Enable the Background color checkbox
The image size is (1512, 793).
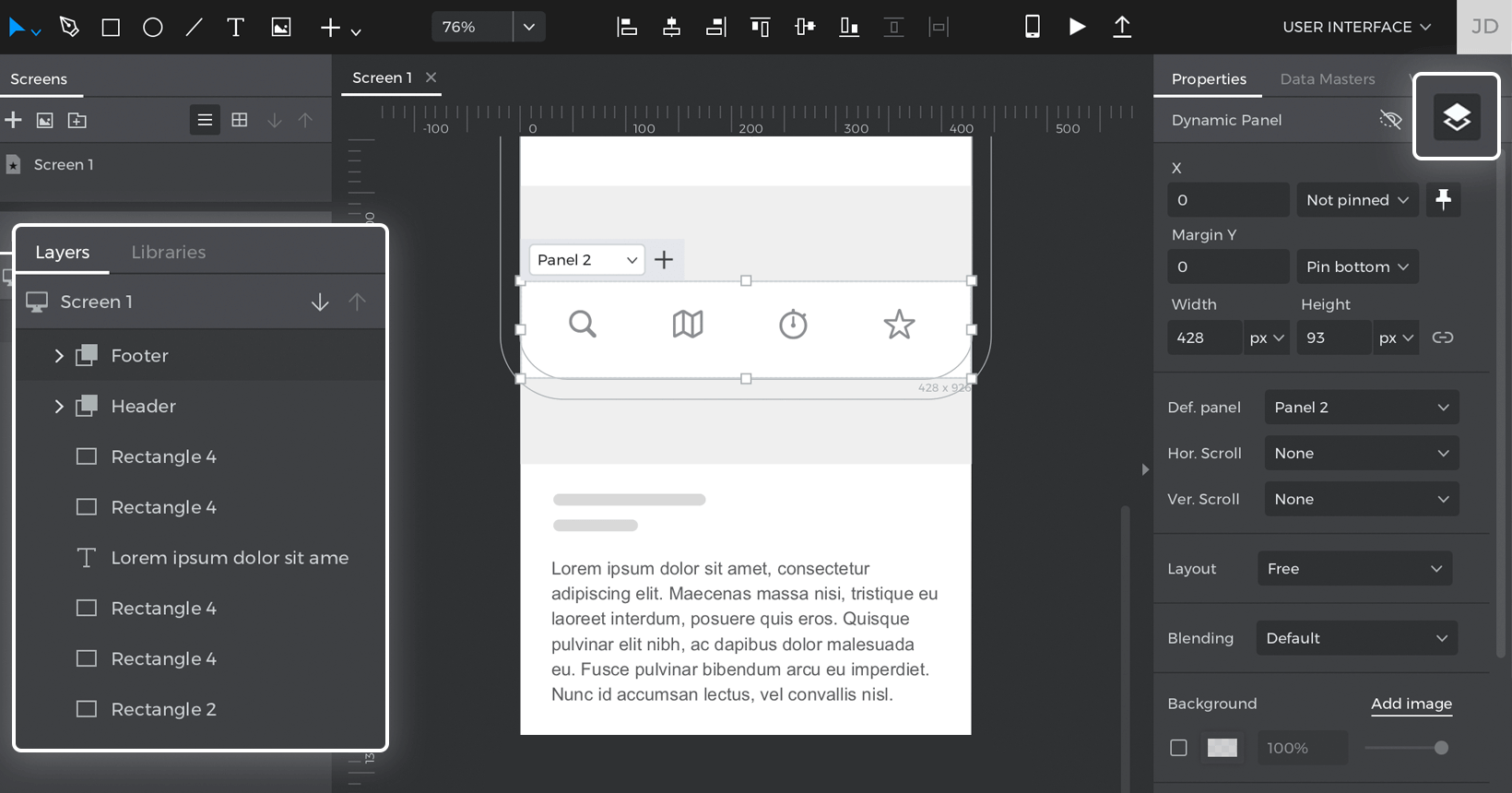(1178, 748)
